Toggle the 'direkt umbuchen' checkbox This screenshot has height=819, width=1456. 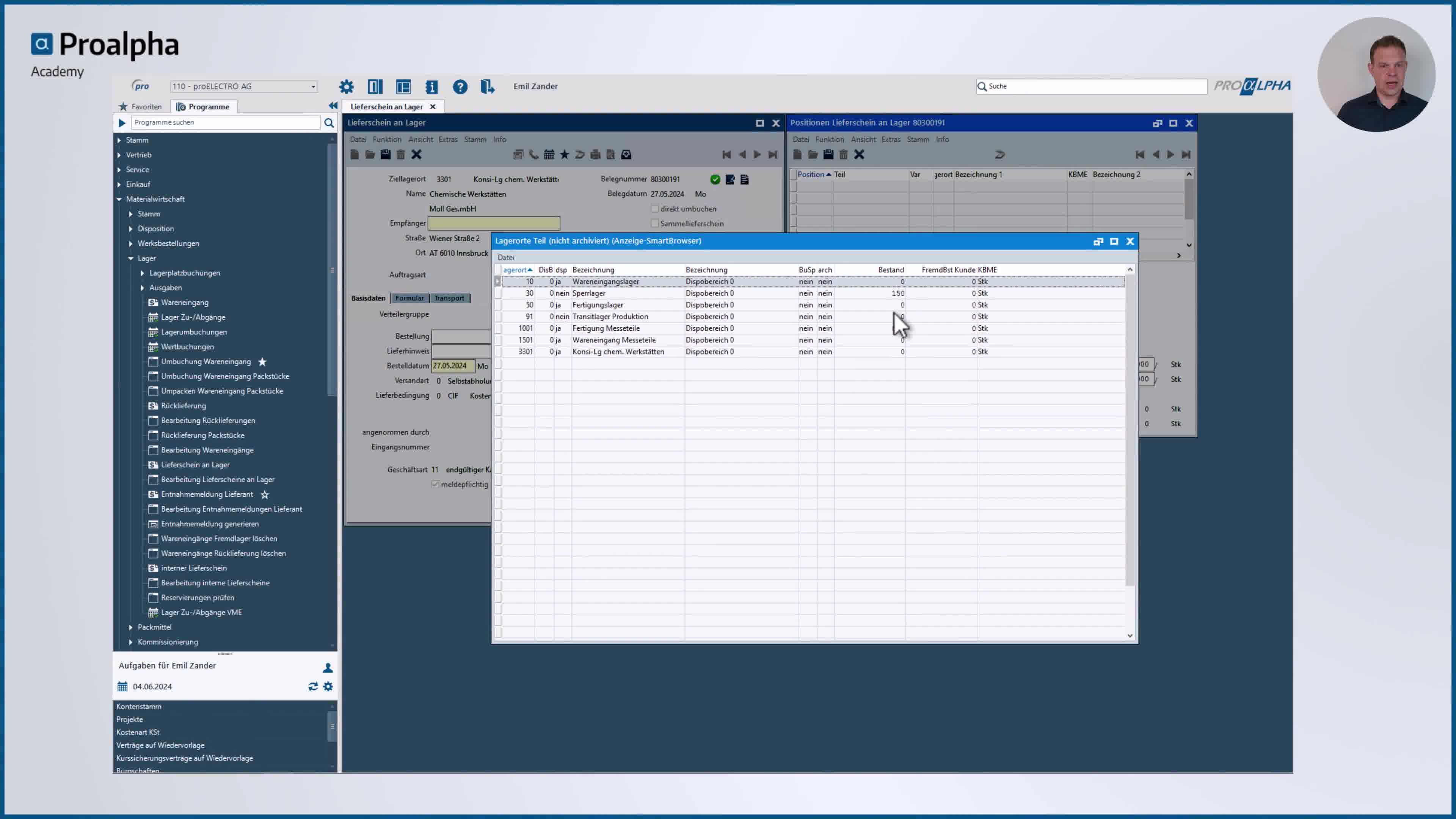pos(654,209)
